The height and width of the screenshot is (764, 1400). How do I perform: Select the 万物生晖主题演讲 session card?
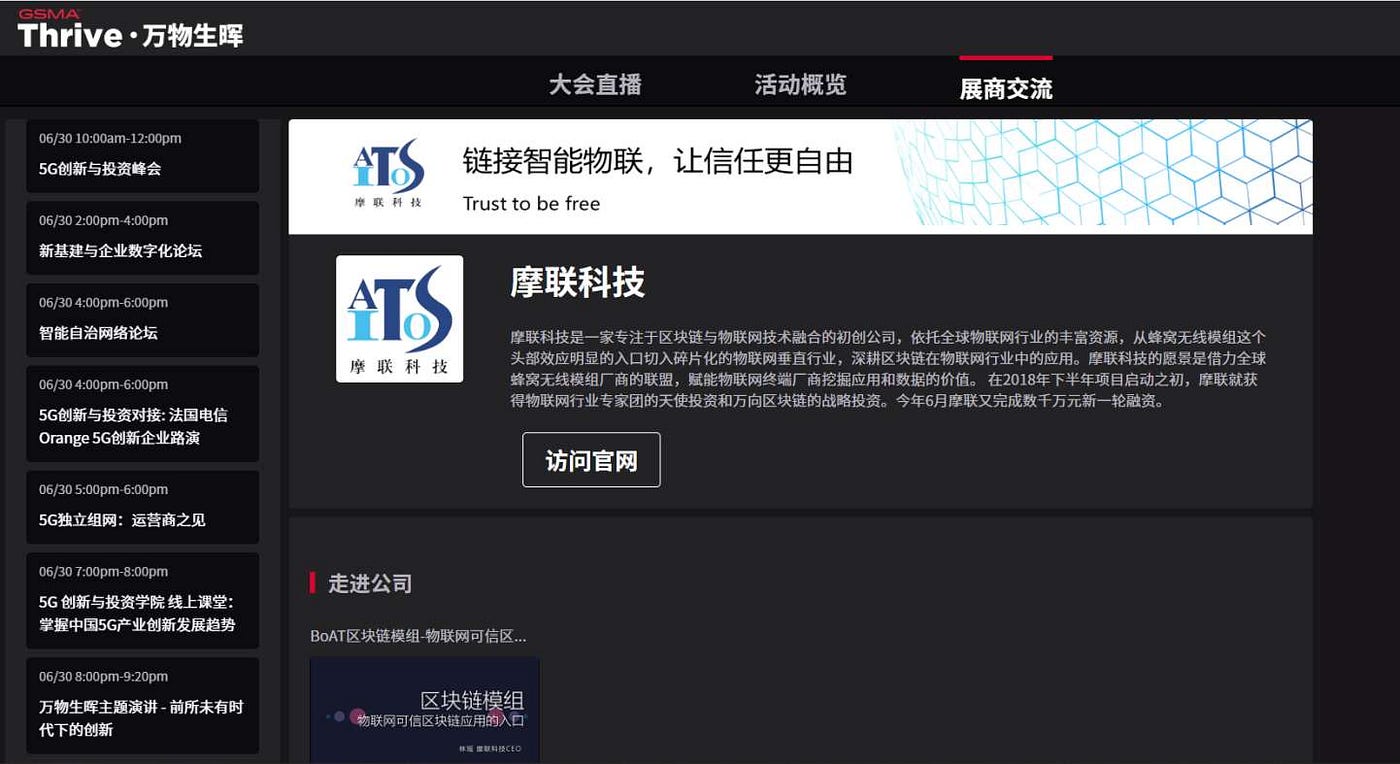pyautogui.click(x=142, y=705)
